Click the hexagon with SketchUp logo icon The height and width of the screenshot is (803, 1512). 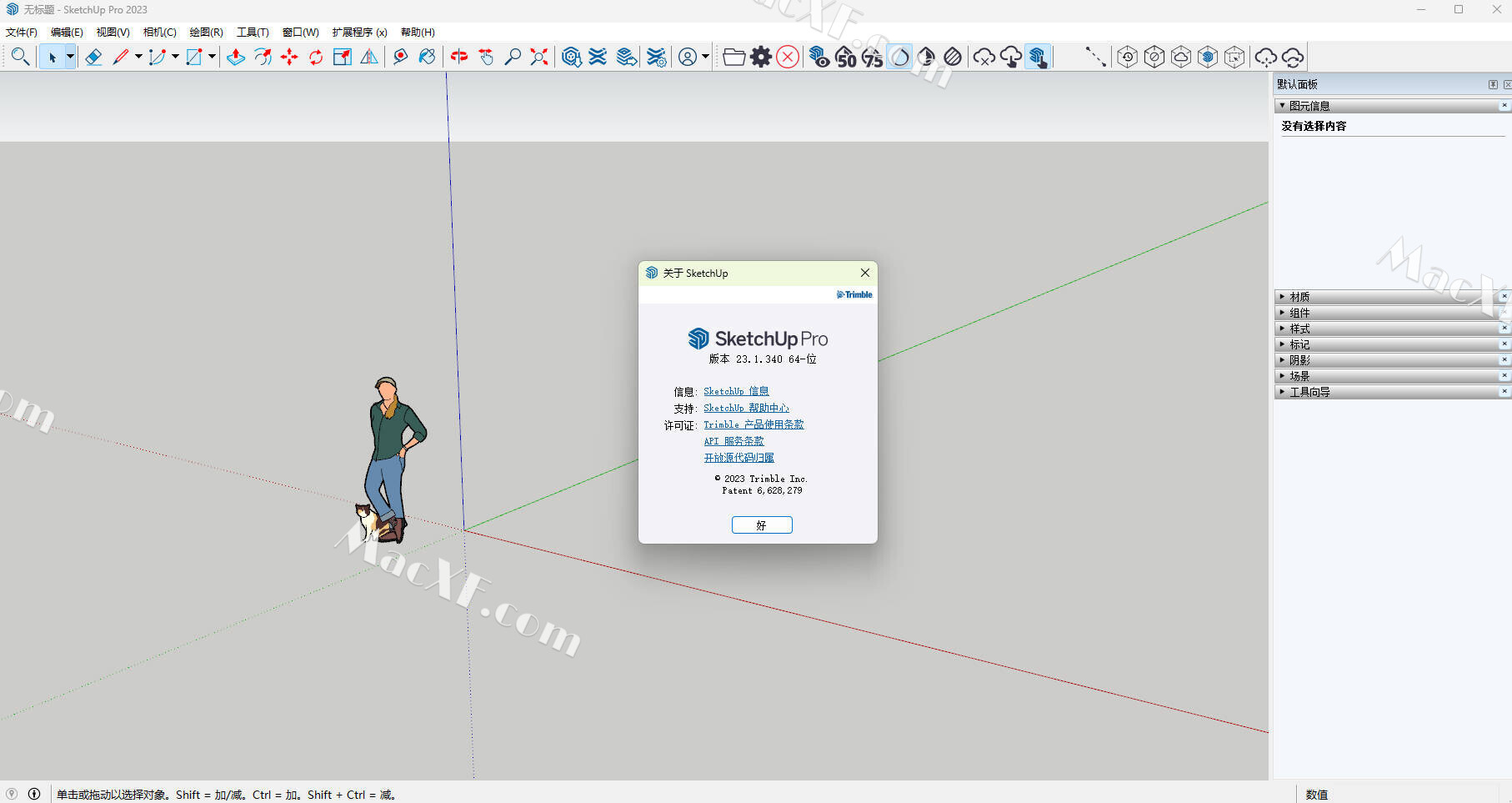(x=1208, y=57)
